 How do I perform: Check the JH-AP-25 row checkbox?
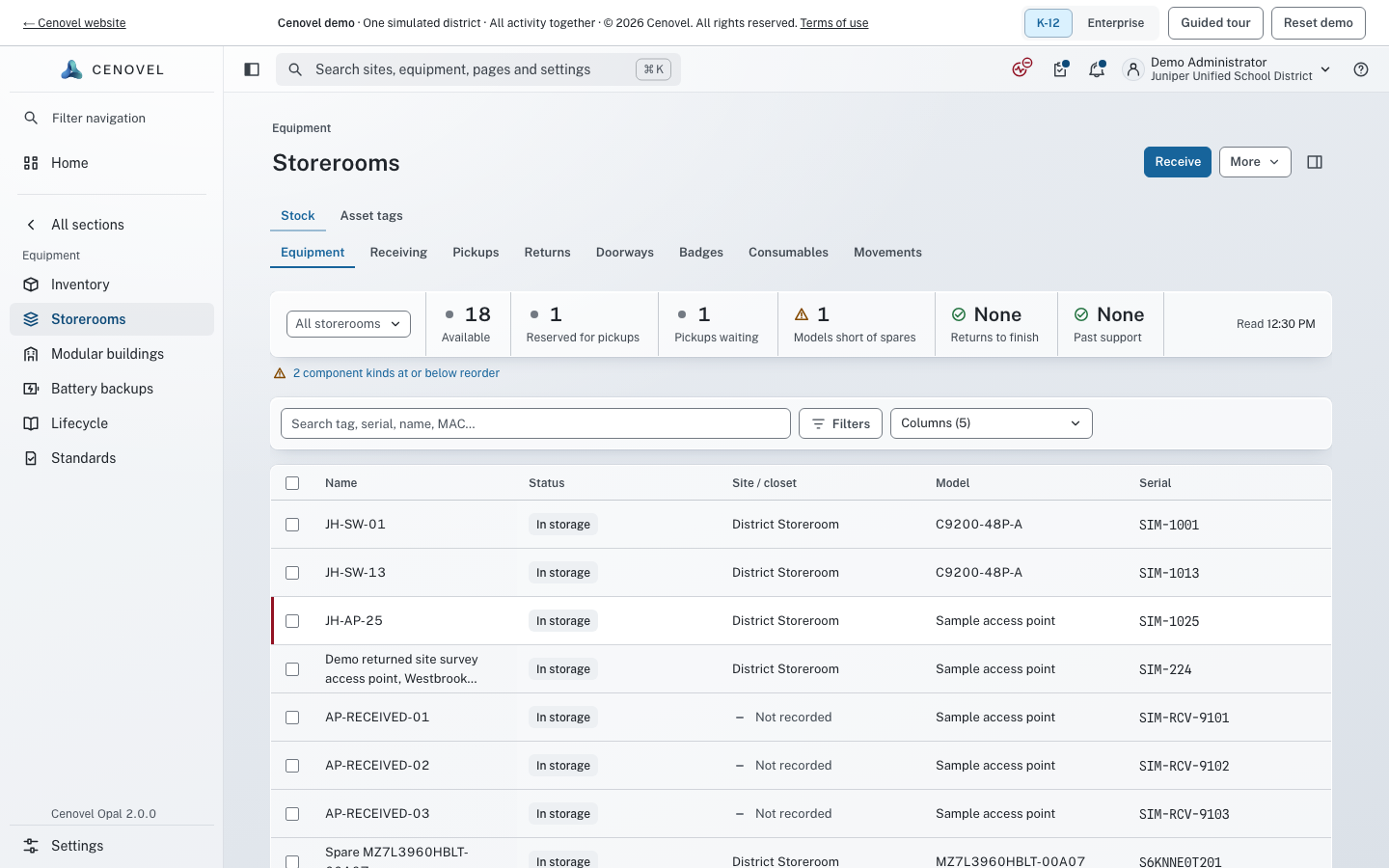coord(292,621)
